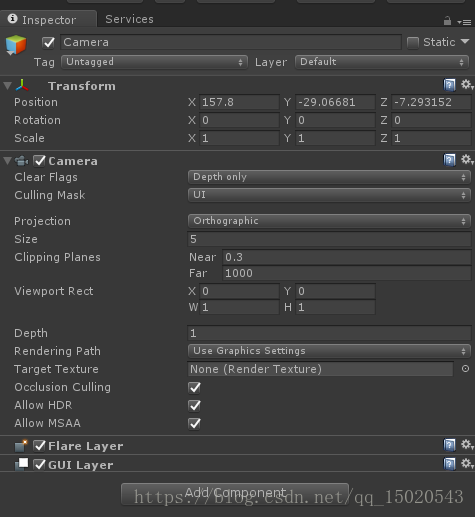Viewport: 475px width, 517px height.
Task: Click Viewport Rect H field
Action: (335, 307)
